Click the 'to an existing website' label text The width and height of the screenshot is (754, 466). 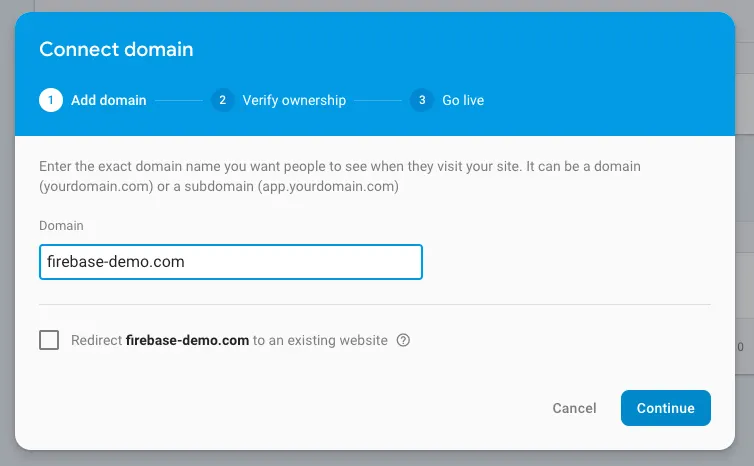(x=320, y=340)
